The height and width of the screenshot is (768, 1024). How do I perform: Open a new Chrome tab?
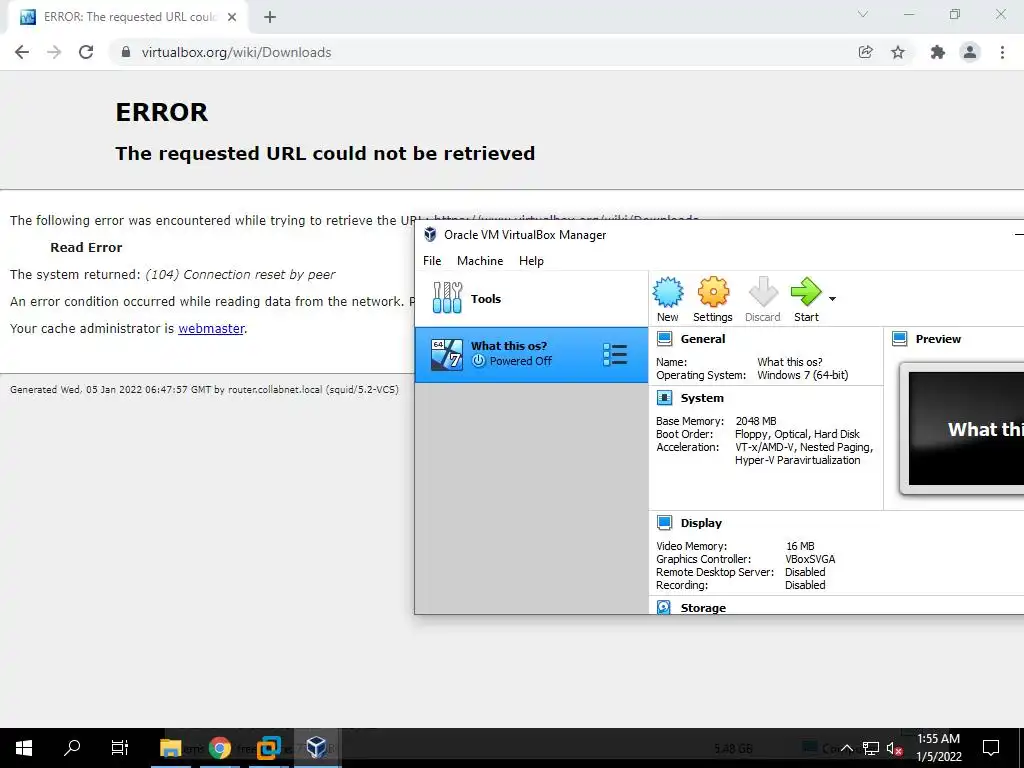pyautogui.click(x=270, y=17)
